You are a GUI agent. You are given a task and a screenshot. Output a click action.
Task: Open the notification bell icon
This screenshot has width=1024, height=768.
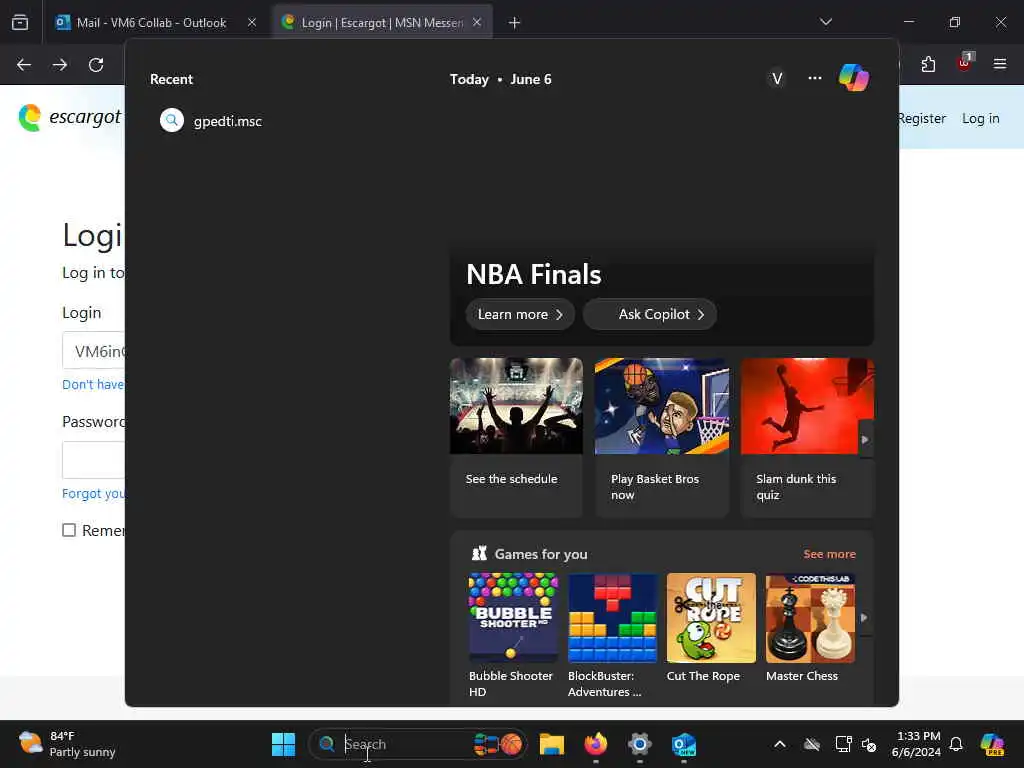[x=956, y=744]
